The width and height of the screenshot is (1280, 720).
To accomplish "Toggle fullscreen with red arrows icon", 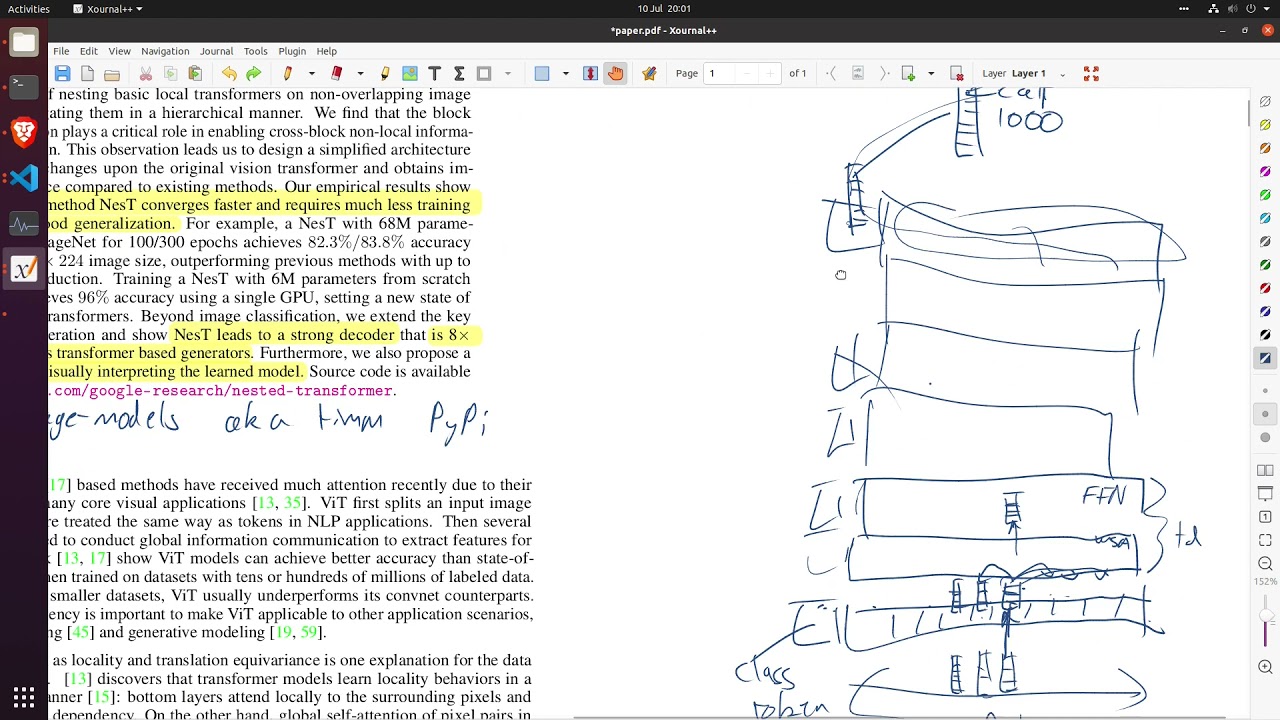I will click(1091, 73).
